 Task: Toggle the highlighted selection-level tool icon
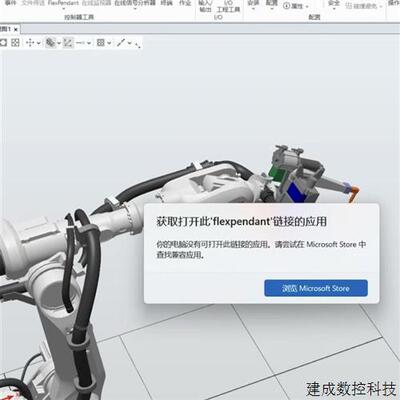click(50, 43)
